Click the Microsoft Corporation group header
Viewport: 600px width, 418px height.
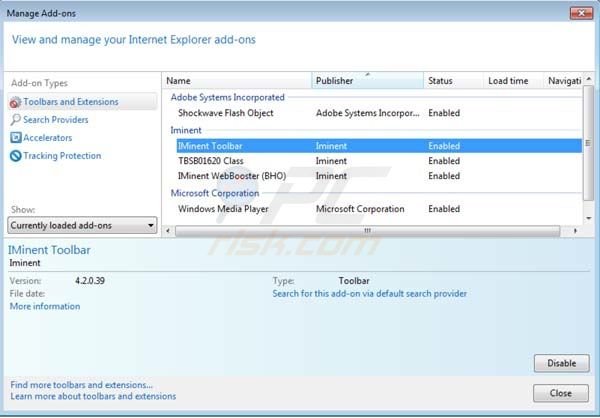pyautogui.click(x=215, y=193)
